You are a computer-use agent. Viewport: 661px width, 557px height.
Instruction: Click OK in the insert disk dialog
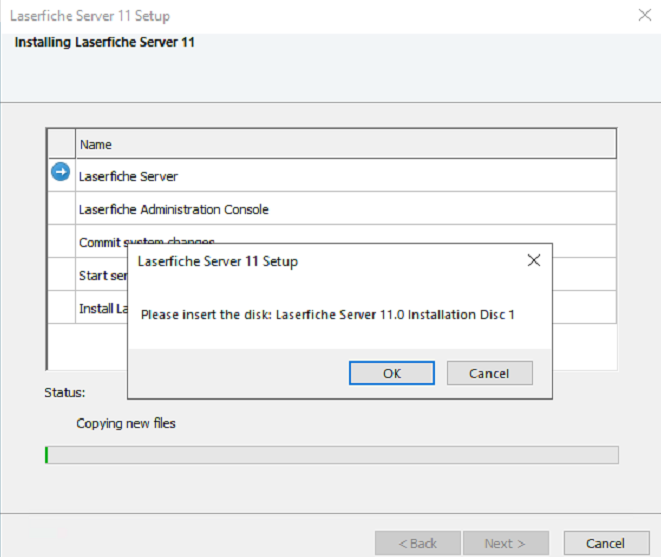coord(392,373)
